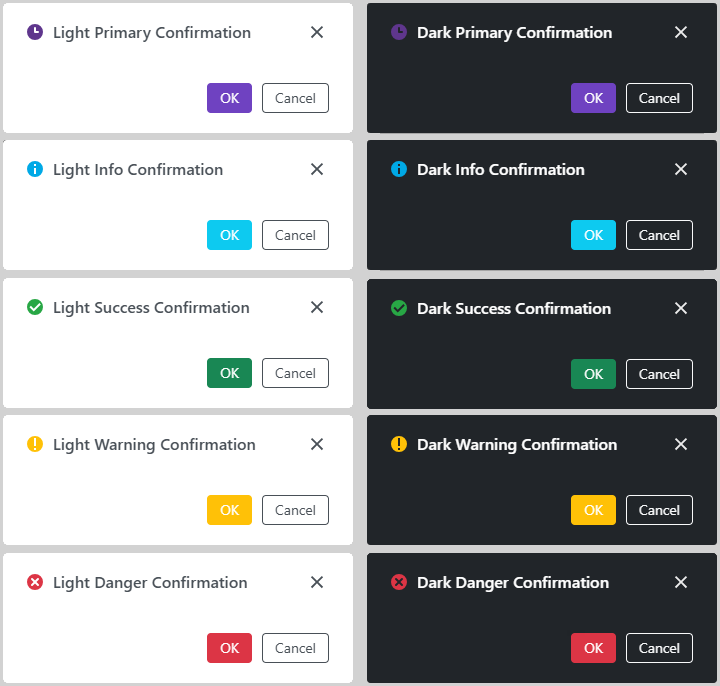Image resolution: width=720 pixels, height=686 pixels.
Task: Click the blue info icon in Dark Info Confirmation
Action: 399,169
